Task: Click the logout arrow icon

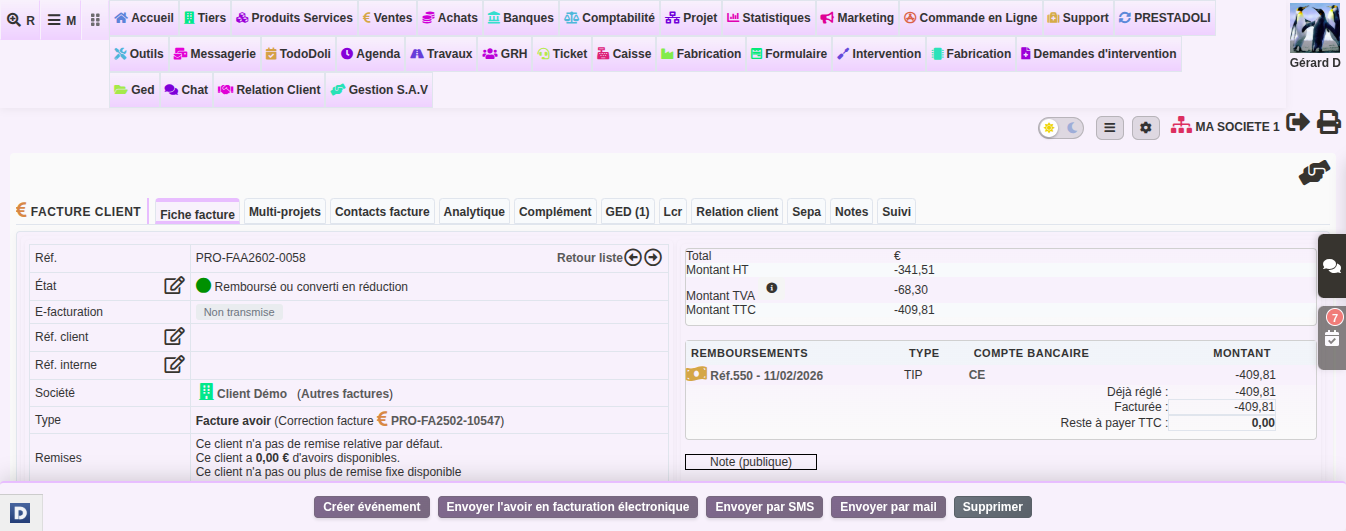Action: point(1298,122)
